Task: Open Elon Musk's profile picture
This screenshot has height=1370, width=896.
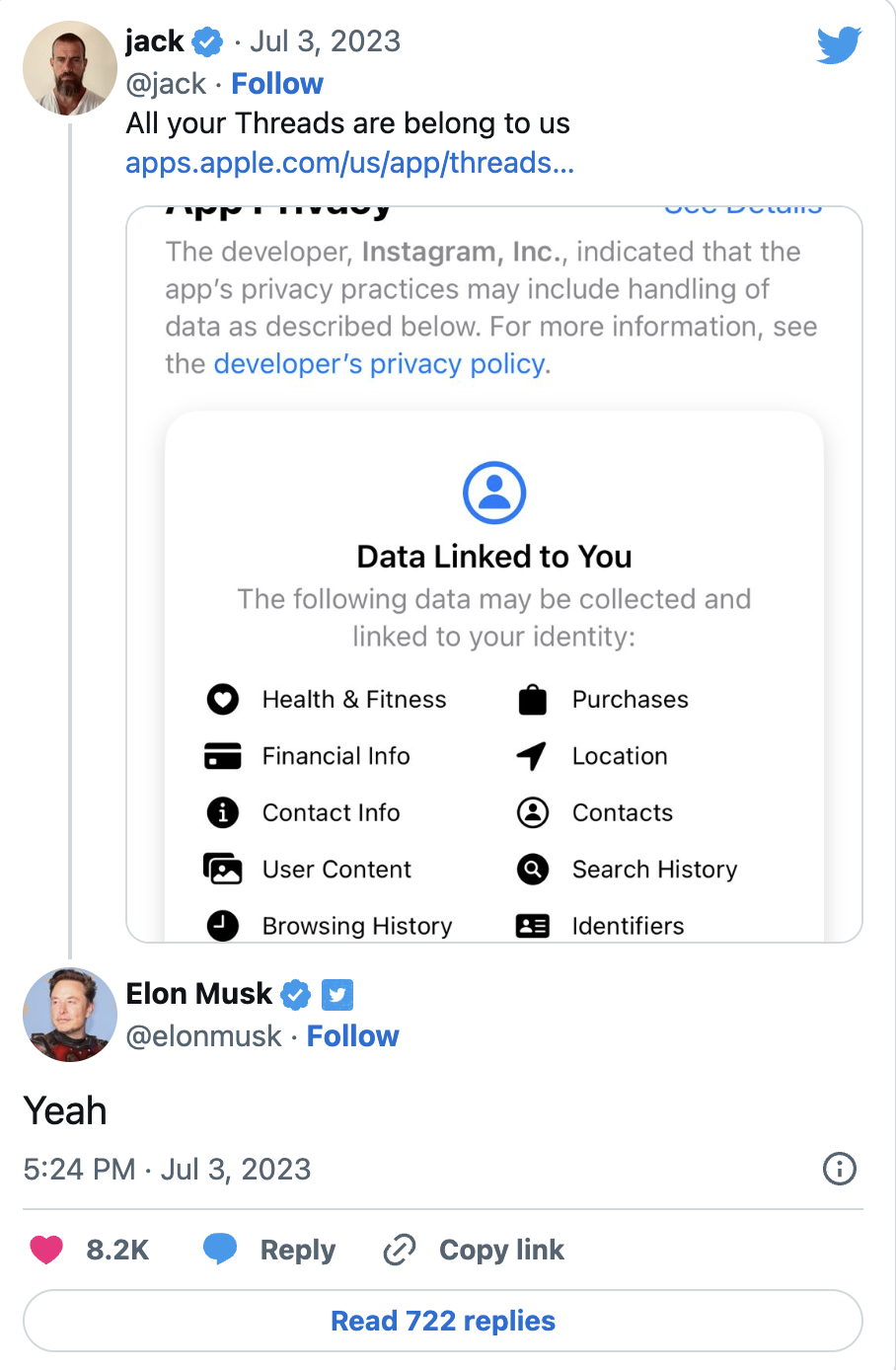Action: tap(69, 1015)
